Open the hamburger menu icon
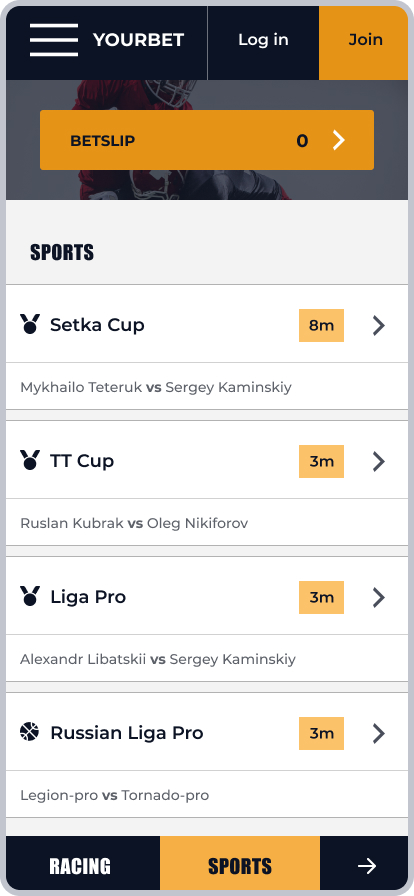Screen dimensions: 414x896 [54, 40]
